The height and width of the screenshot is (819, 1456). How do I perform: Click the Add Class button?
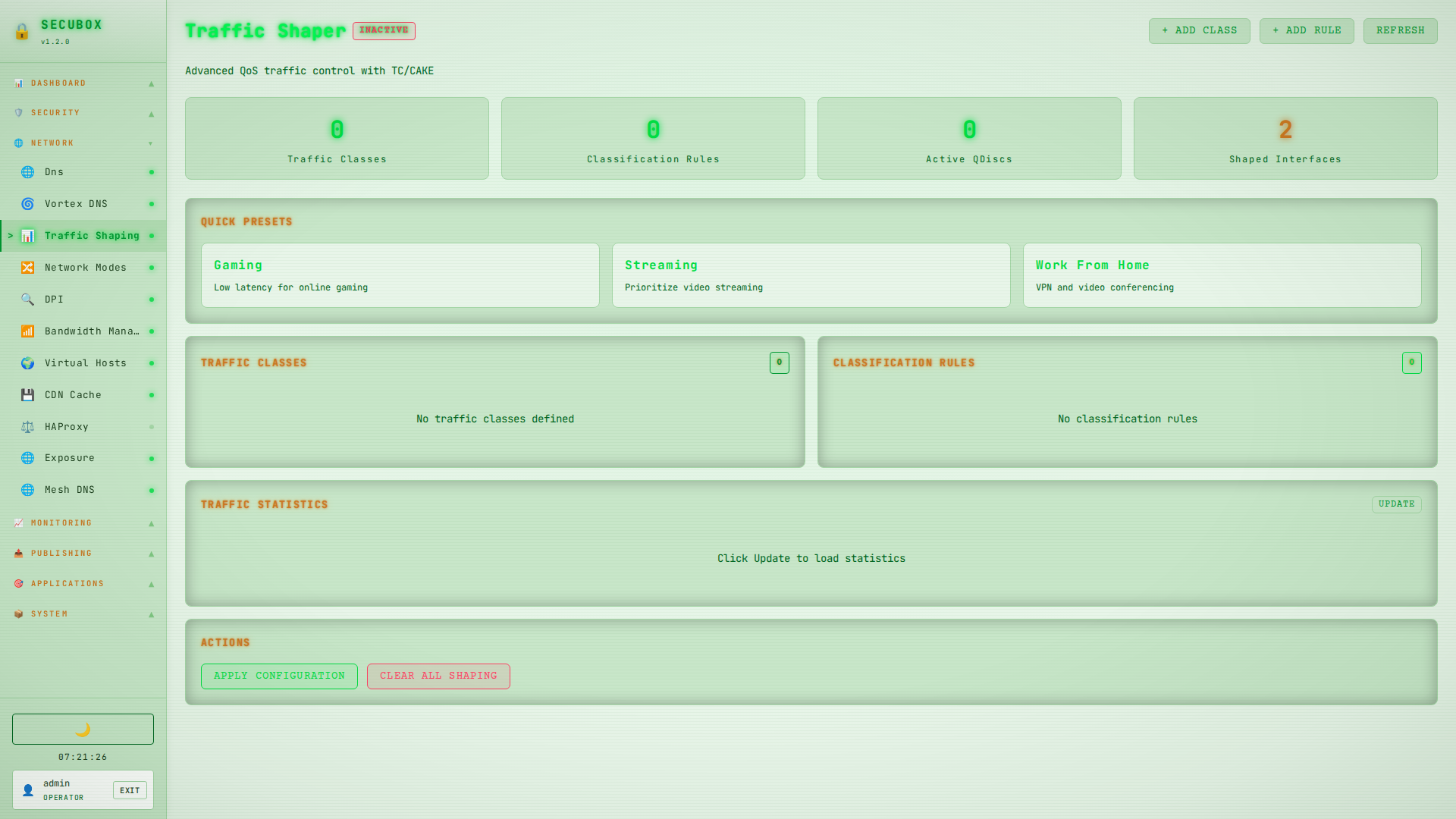coord(1199,31)
